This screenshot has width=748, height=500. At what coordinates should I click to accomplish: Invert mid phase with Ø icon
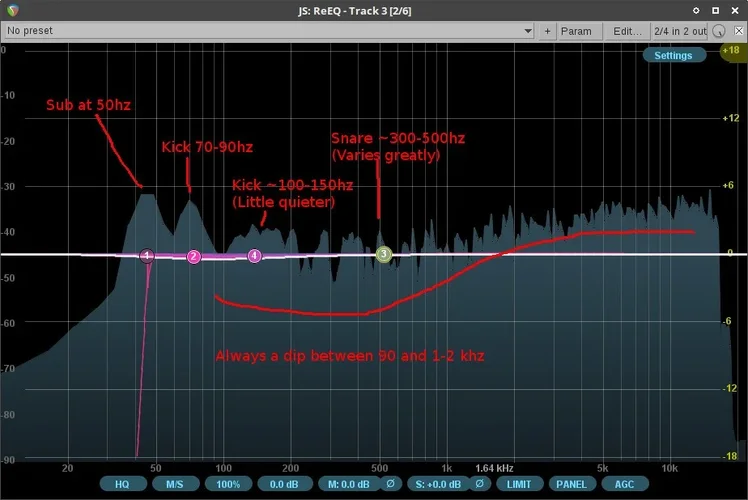click(x=390, y=484)
